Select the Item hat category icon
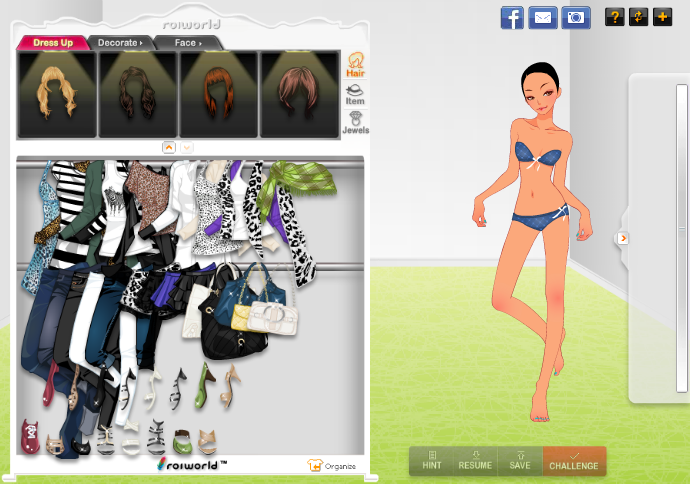690x484 pixels. [355, 95]
